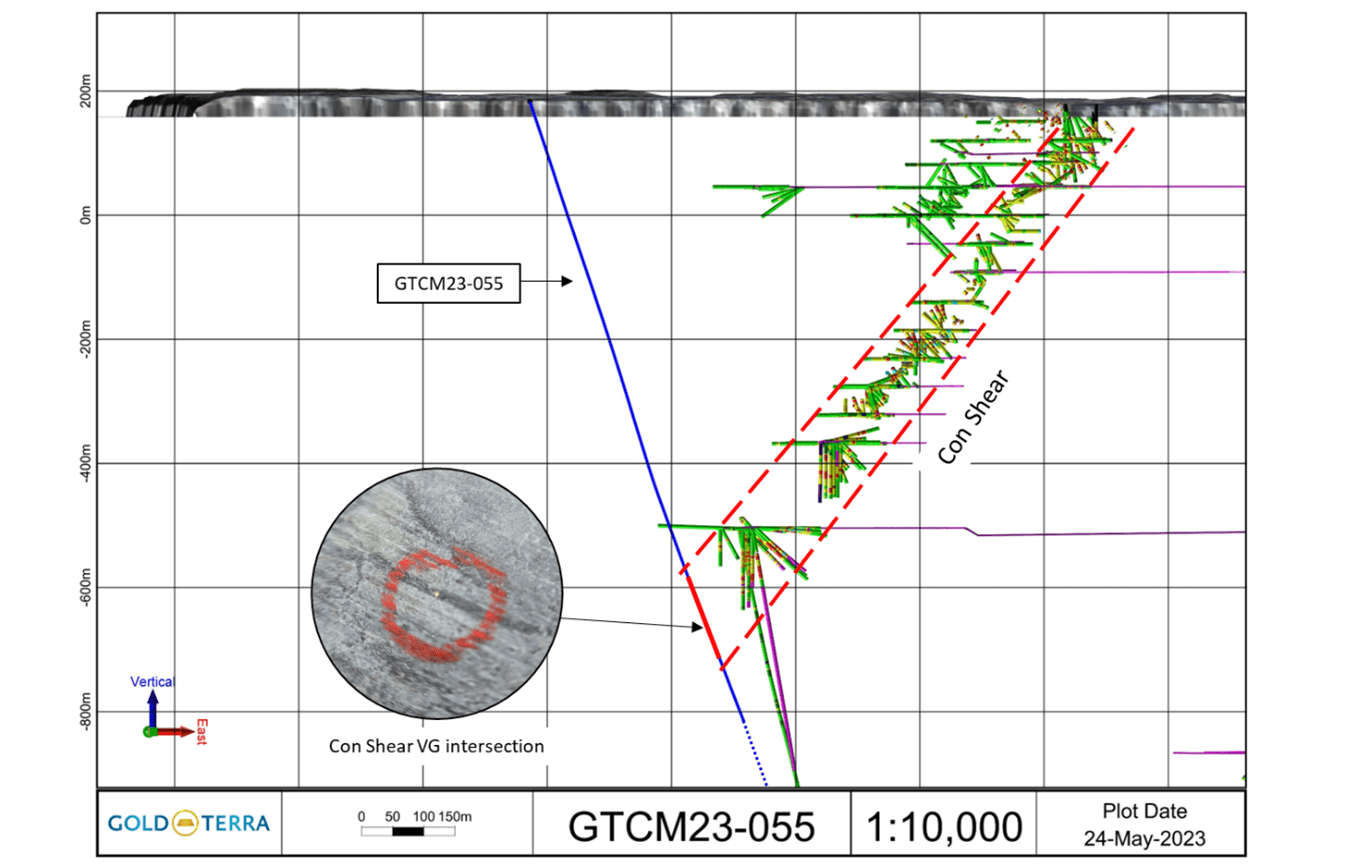This screenshot has width=1345, height=866.
Task: Click the -200m elevation label
Action: (x=87, y=339)
